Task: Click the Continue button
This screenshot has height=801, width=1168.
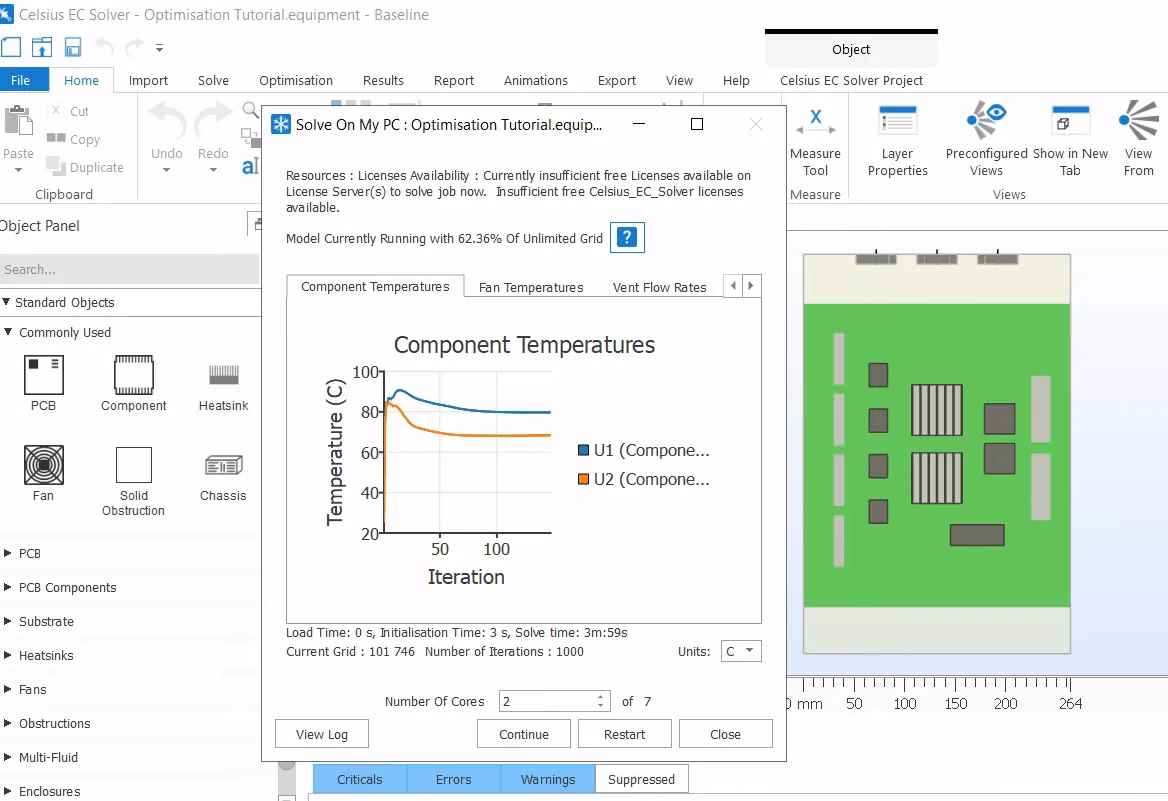Action: coord(524,734)
